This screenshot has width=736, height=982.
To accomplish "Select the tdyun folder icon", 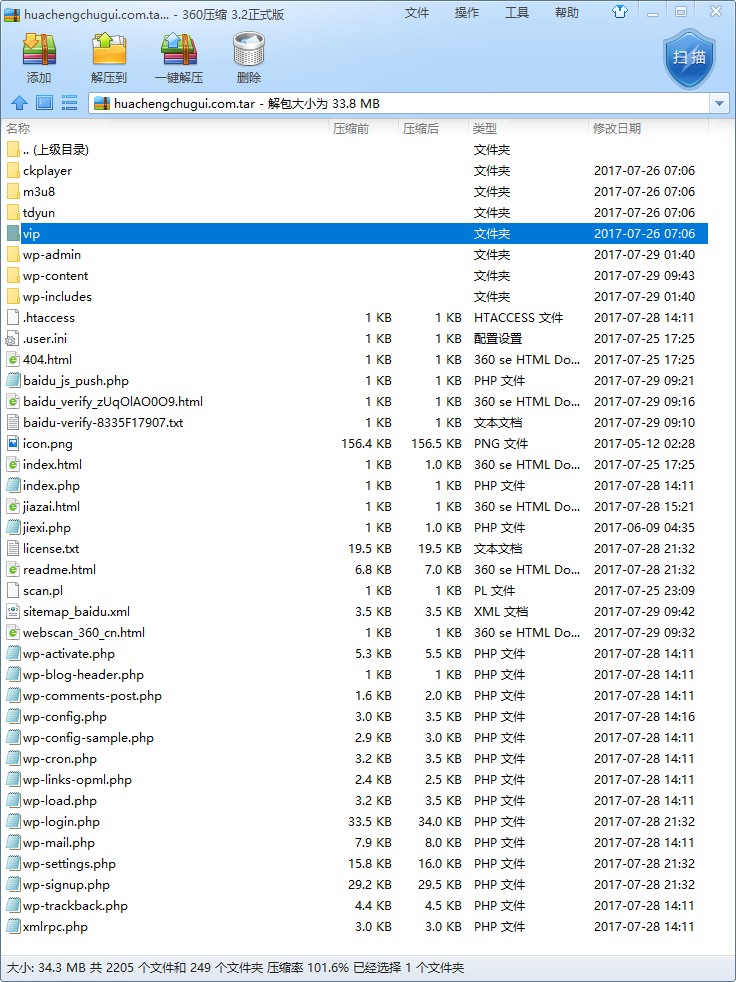I will click(13, 212).
